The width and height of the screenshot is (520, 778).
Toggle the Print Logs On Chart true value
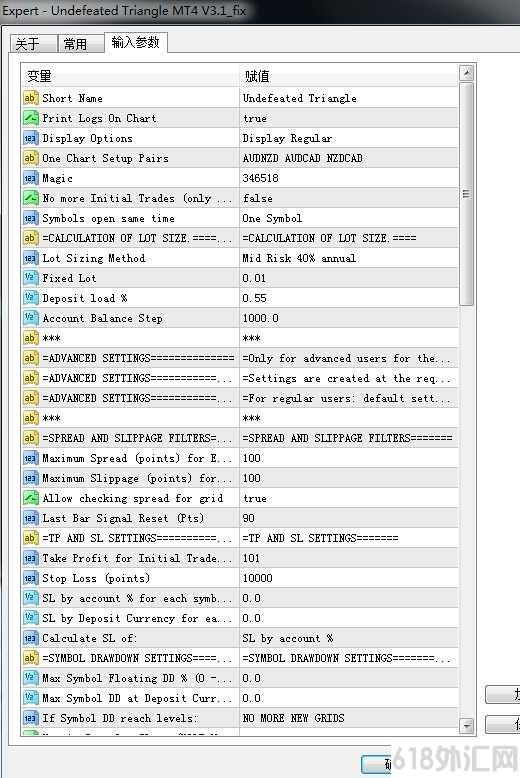click(x=349, y=118)
